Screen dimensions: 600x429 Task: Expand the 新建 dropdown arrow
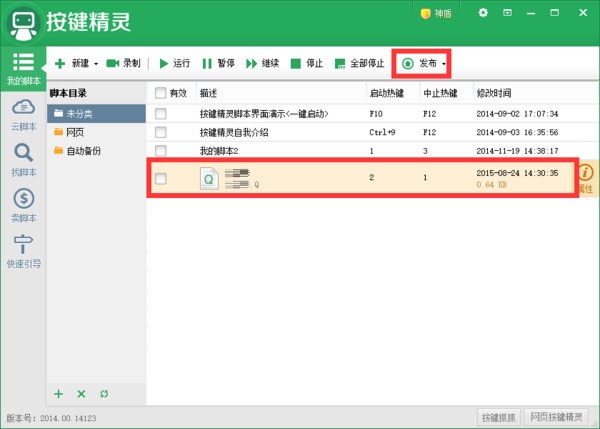point(95,64)
